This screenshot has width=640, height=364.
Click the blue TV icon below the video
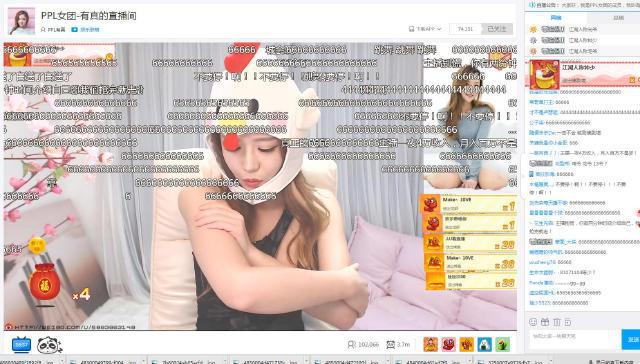pyautogui.click(x=21, y=345)
